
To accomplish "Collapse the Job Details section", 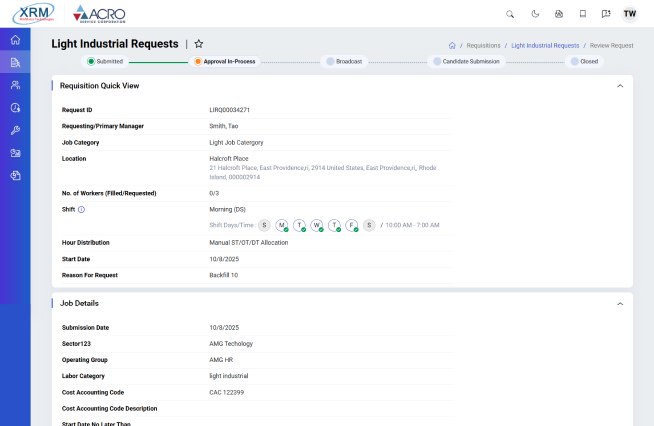I will coord(619,303).
